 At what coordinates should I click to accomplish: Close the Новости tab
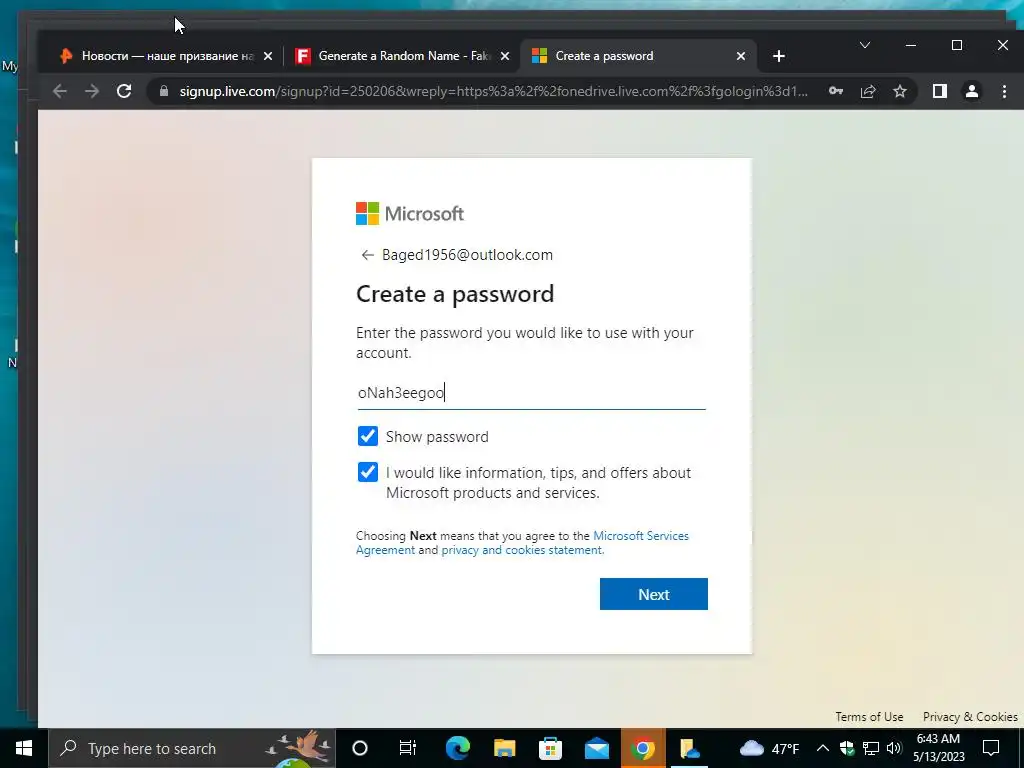pyautogui.click(x=268, y=56)
